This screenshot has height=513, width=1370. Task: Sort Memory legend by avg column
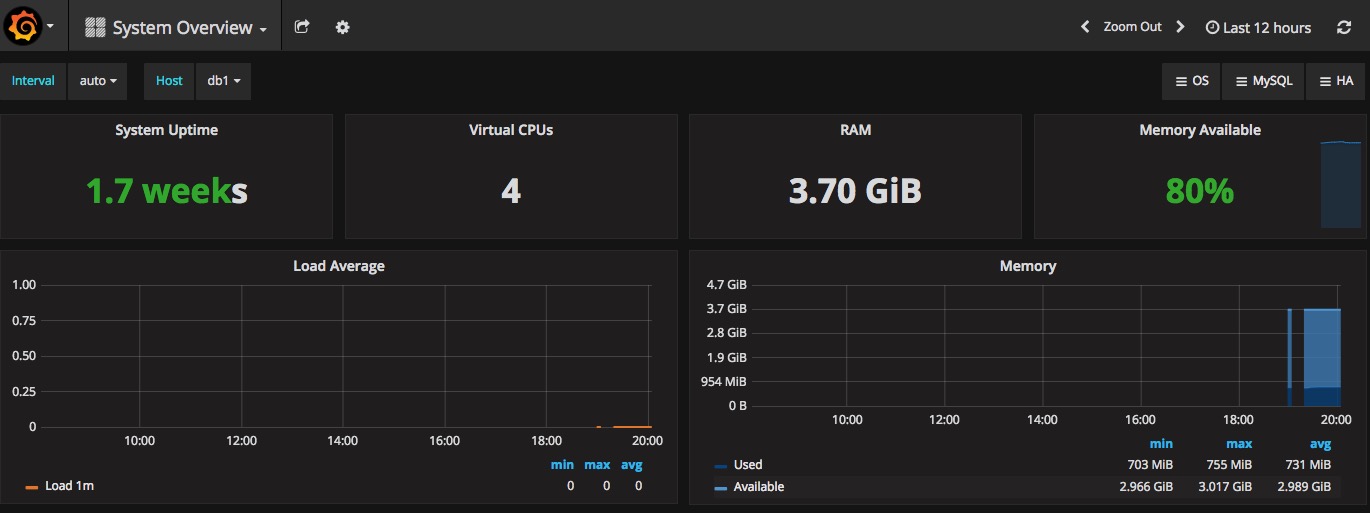(1320, 443)
